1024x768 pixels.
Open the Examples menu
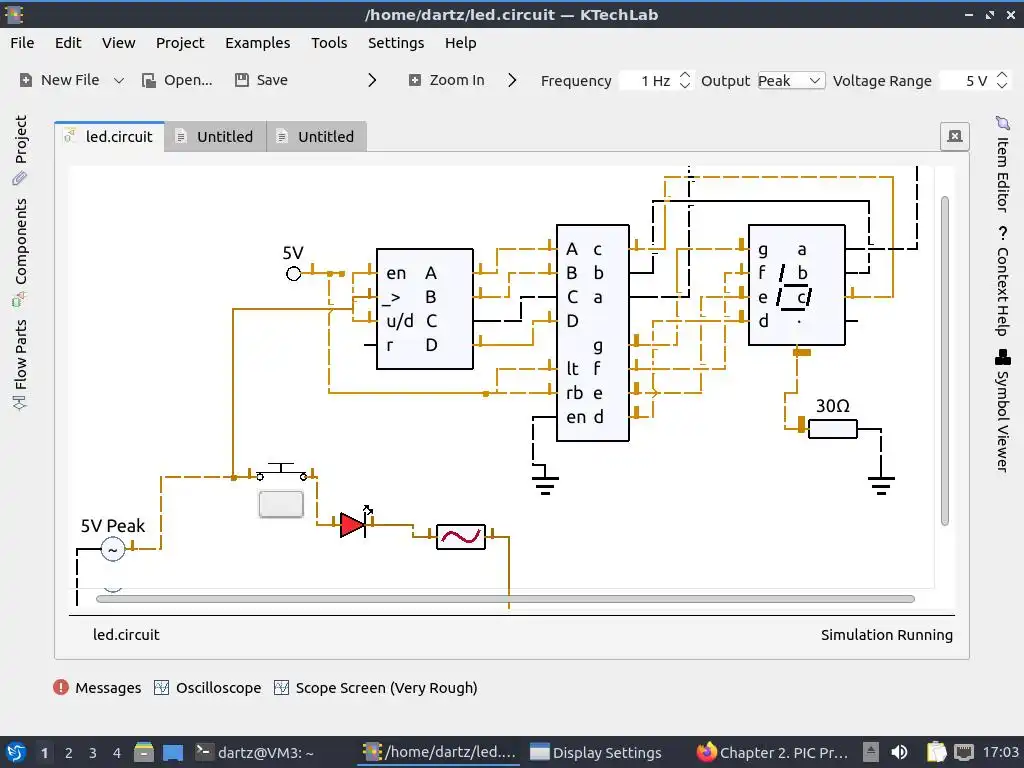click(257, 43)
